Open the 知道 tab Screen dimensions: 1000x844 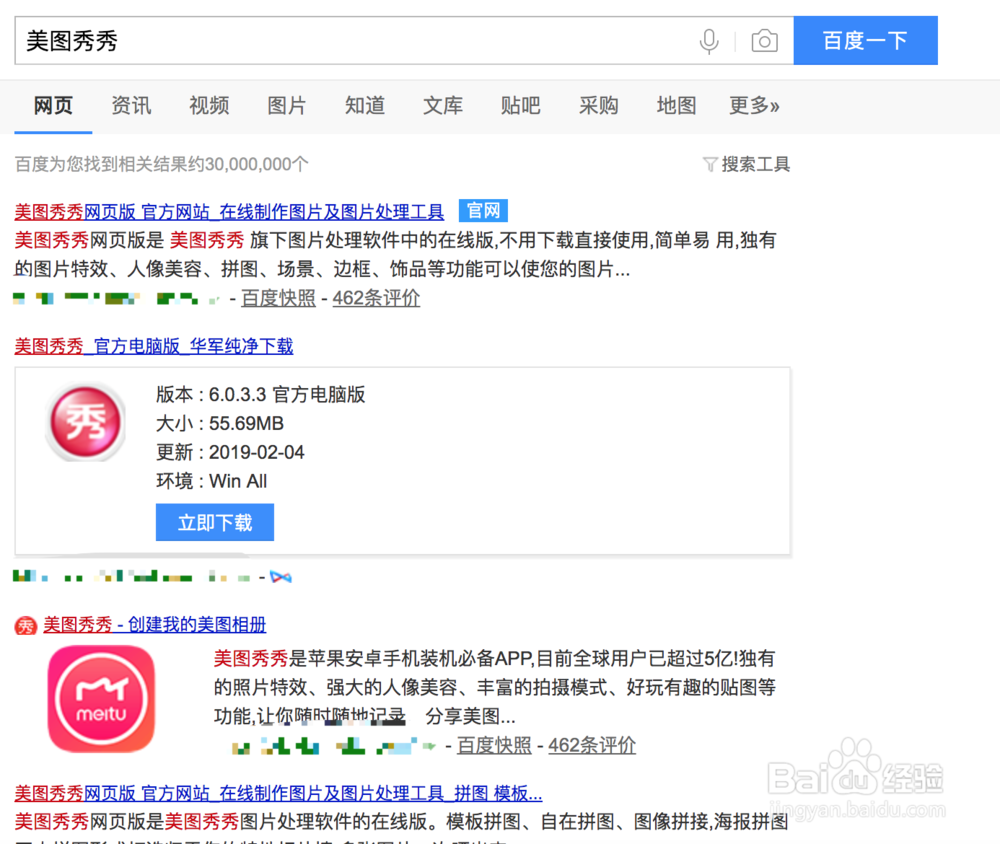point(365,105)
